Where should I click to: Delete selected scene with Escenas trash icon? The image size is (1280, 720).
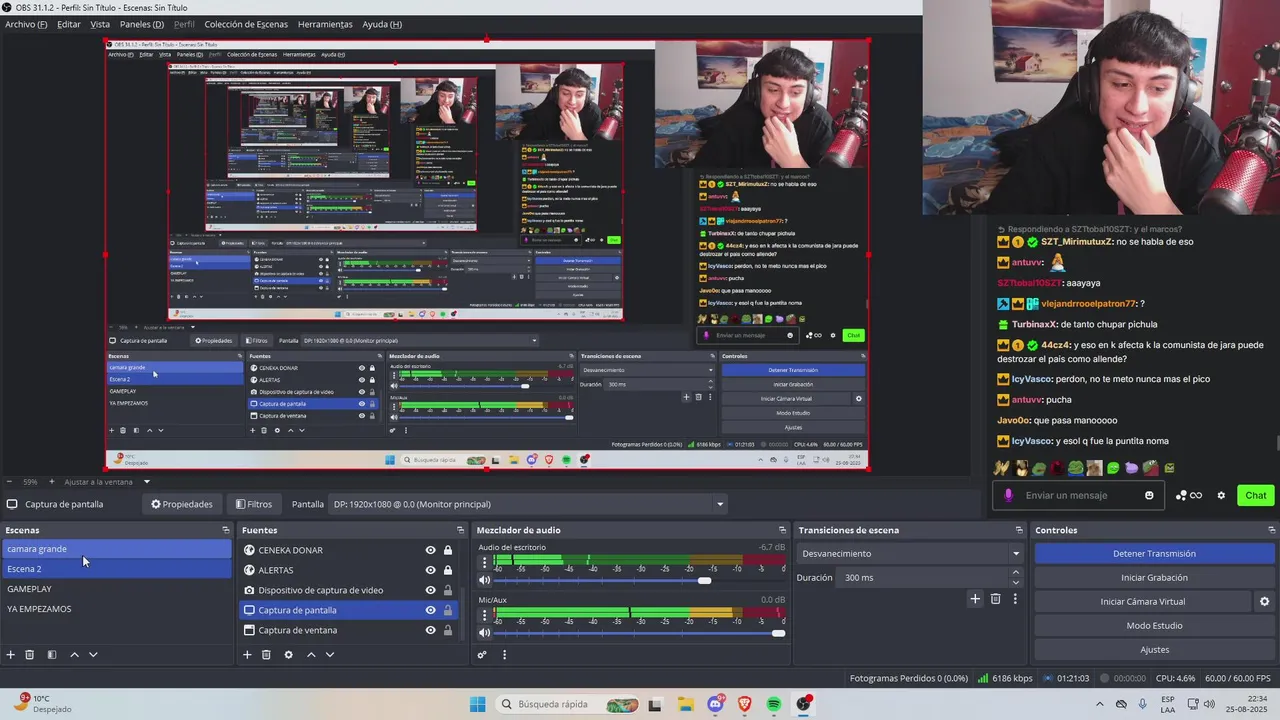[30, 655]
